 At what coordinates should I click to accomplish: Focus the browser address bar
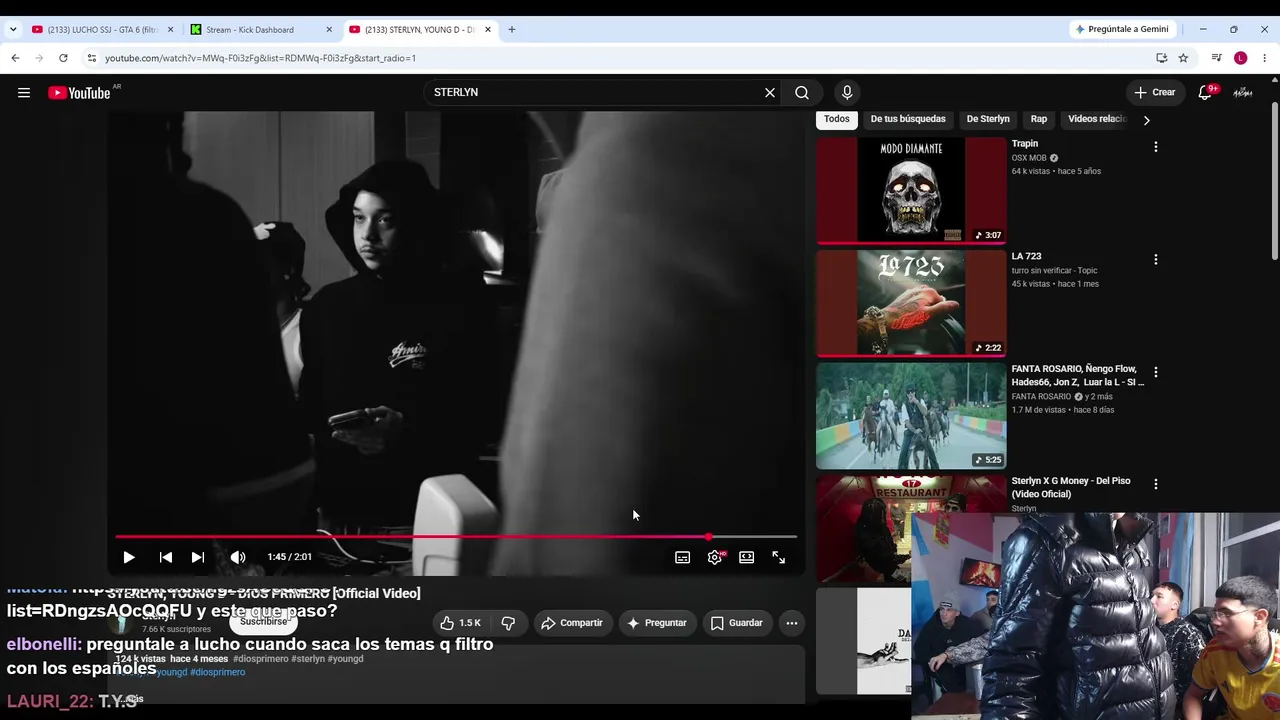tap(620, 58)
